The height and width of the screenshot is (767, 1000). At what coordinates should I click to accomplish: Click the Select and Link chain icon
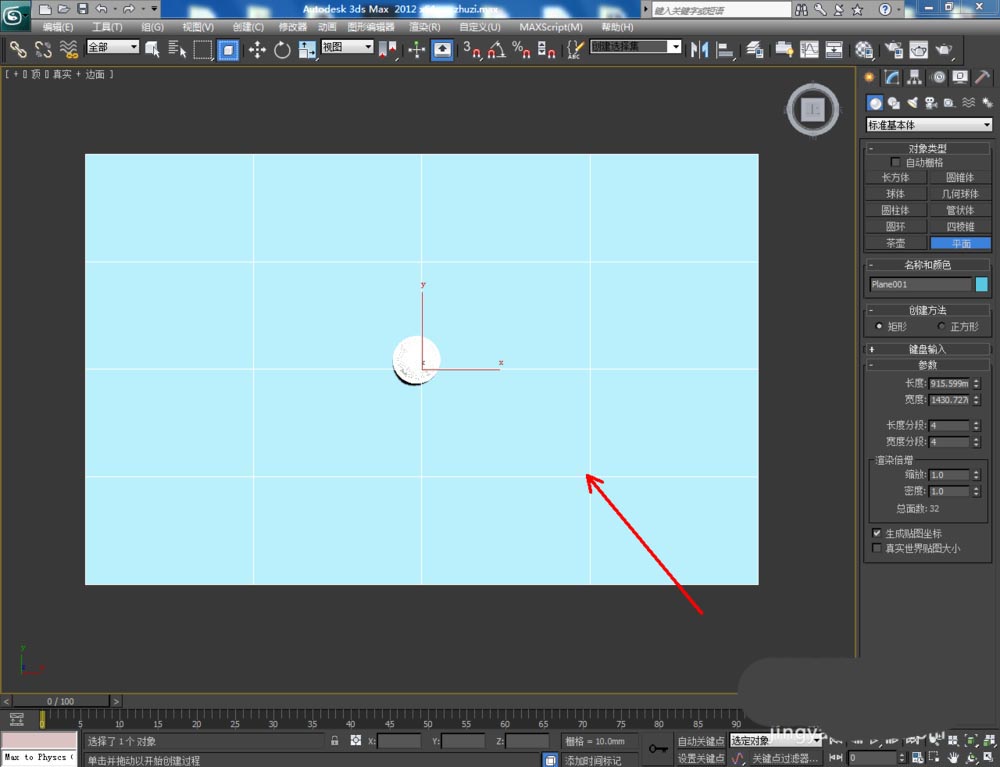18,49
